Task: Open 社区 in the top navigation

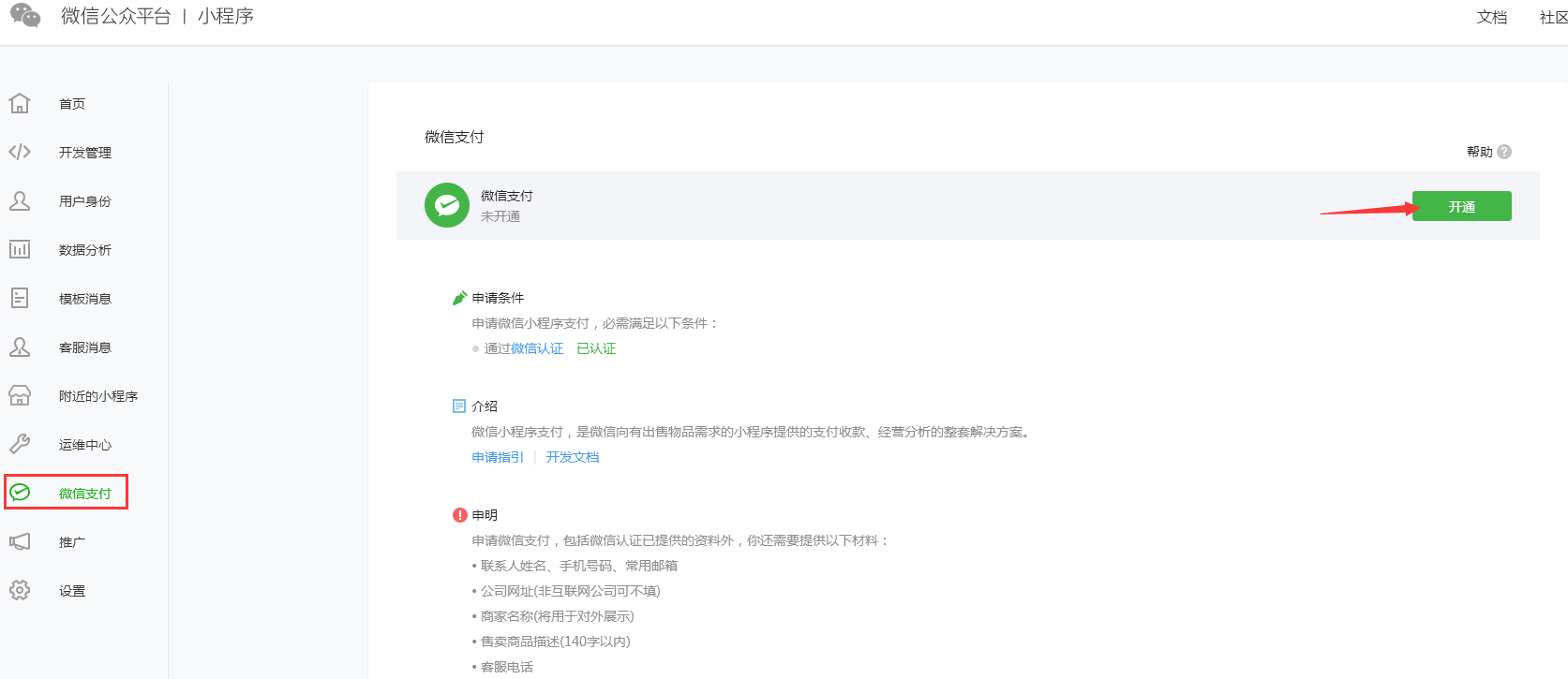Action: [x=1554, y=17]
